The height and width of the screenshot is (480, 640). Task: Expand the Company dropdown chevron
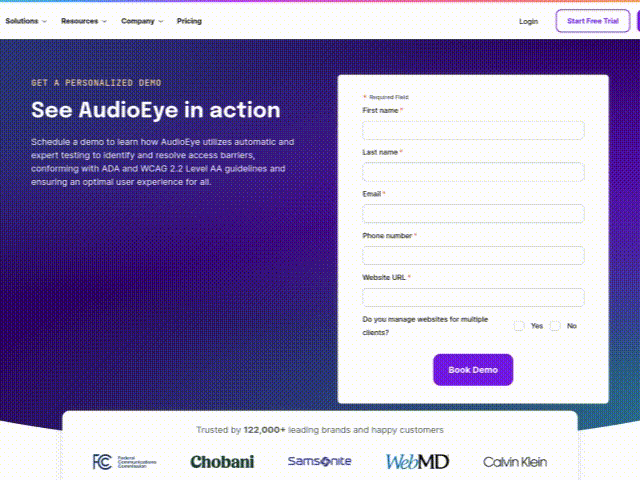tap(161, 21)
